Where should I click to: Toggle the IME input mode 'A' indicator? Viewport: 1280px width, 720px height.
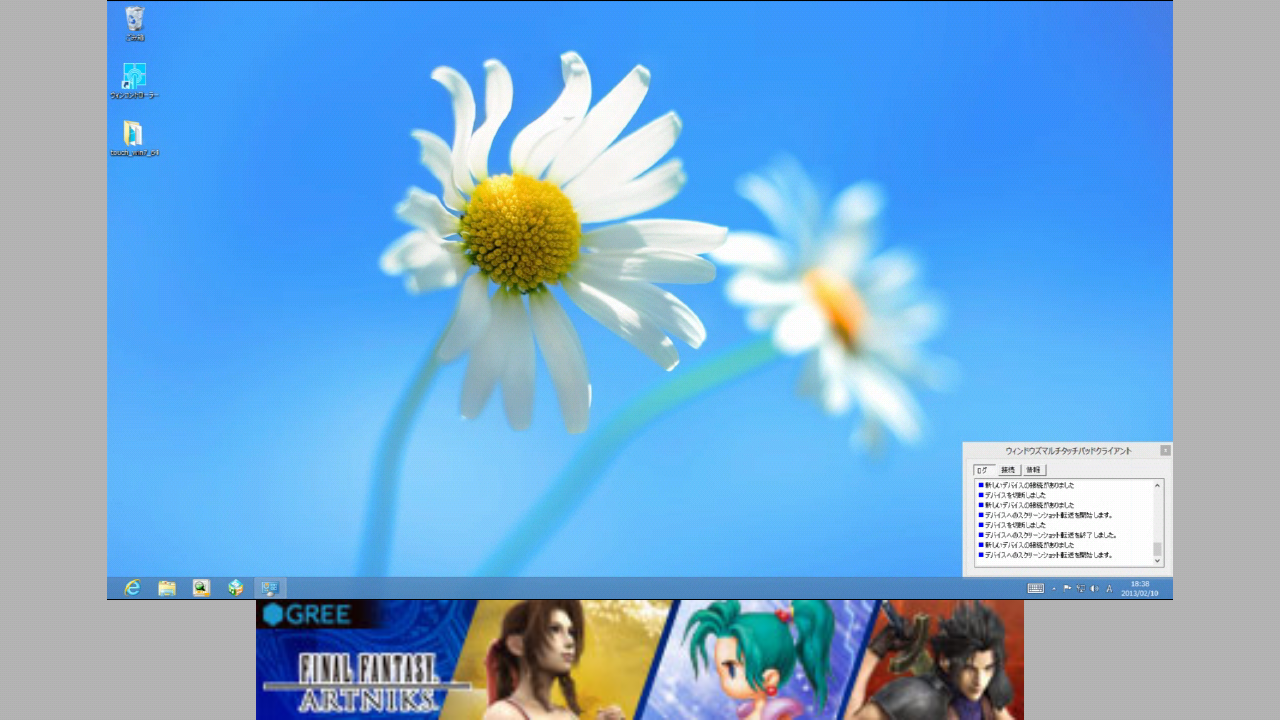tap(1109, 589)
